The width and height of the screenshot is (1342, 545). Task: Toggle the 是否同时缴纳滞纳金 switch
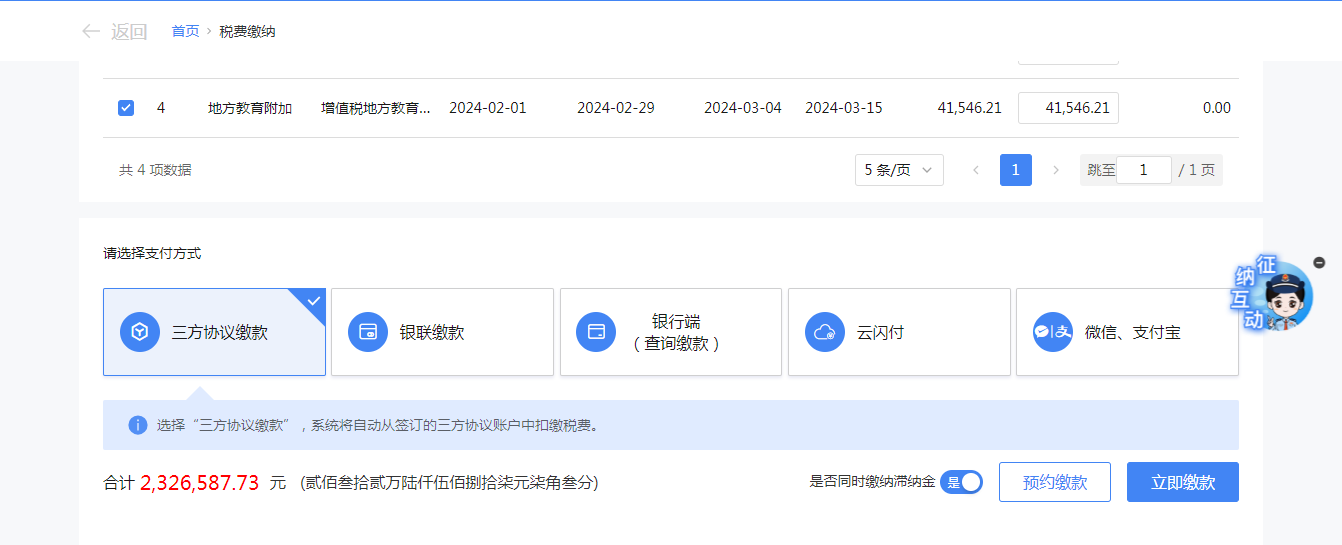point(961,482)
